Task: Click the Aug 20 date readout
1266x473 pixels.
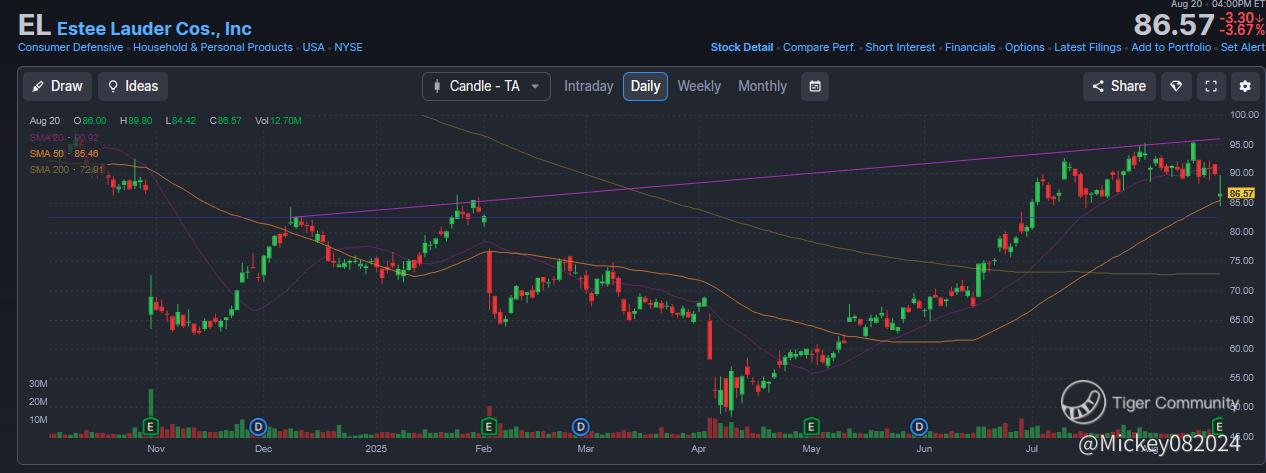Action: (46, 121)
